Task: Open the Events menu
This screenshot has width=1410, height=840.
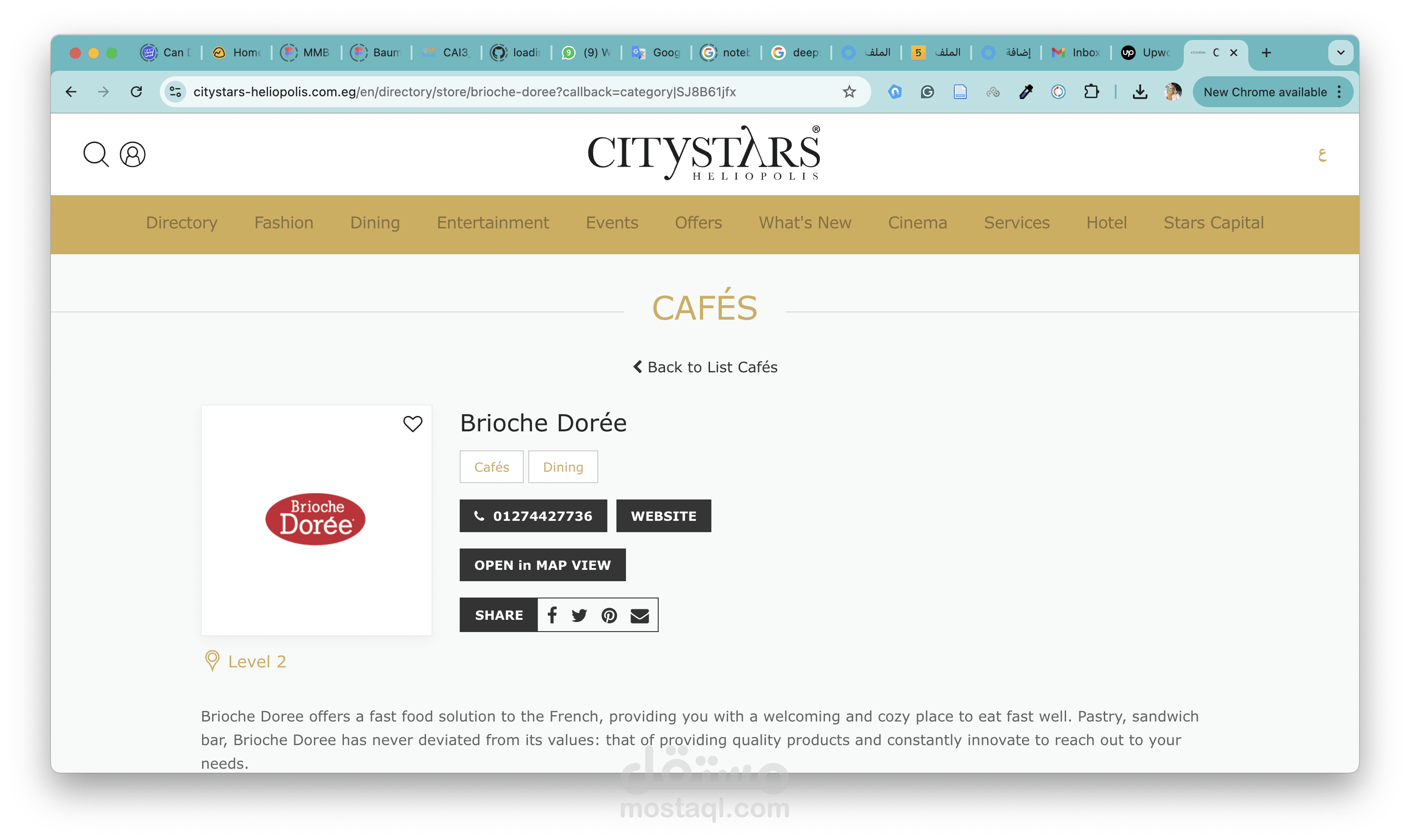Action: coord(611,223)
